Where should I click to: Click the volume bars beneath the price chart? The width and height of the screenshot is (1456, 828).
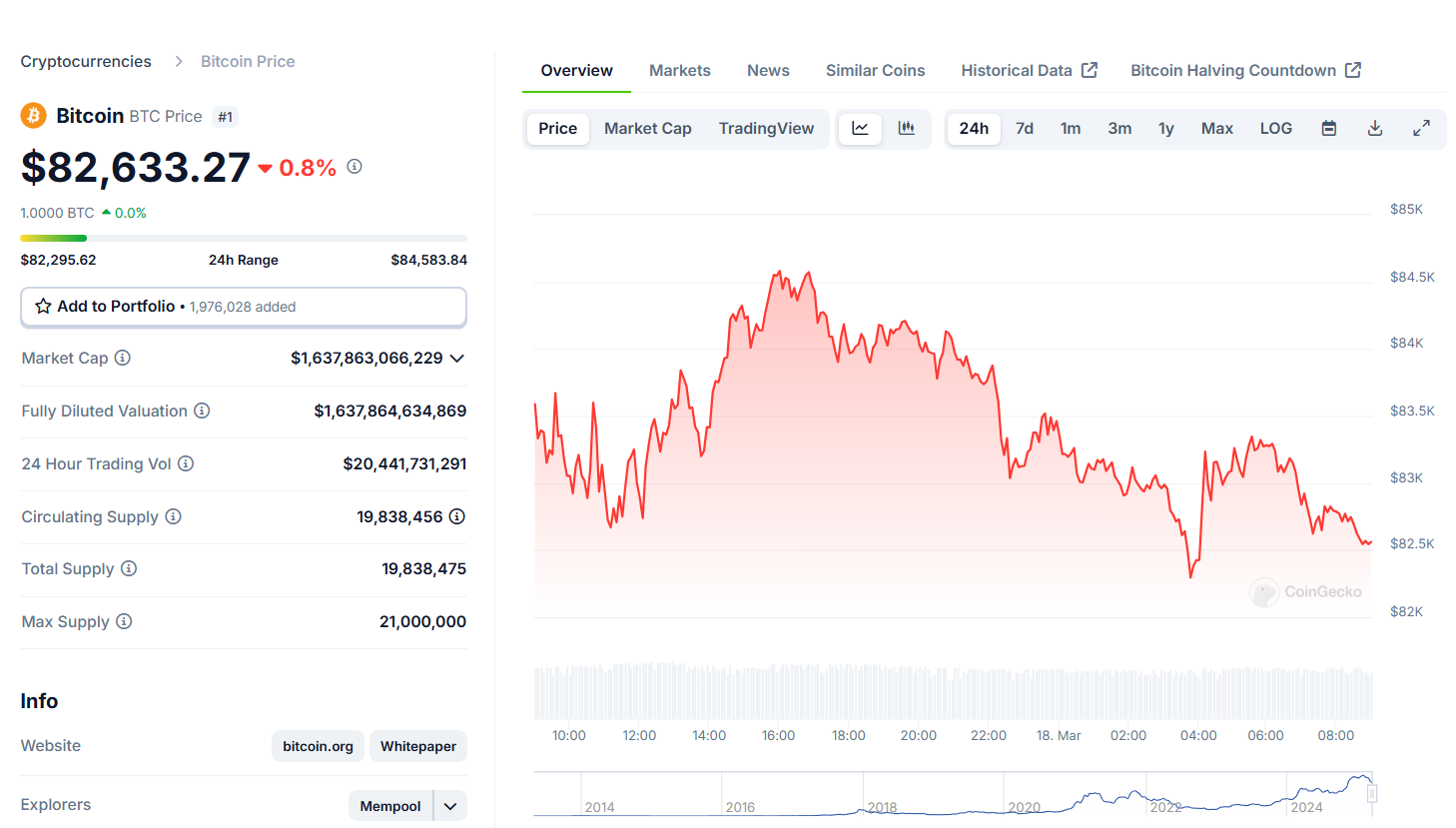(954, 690)
